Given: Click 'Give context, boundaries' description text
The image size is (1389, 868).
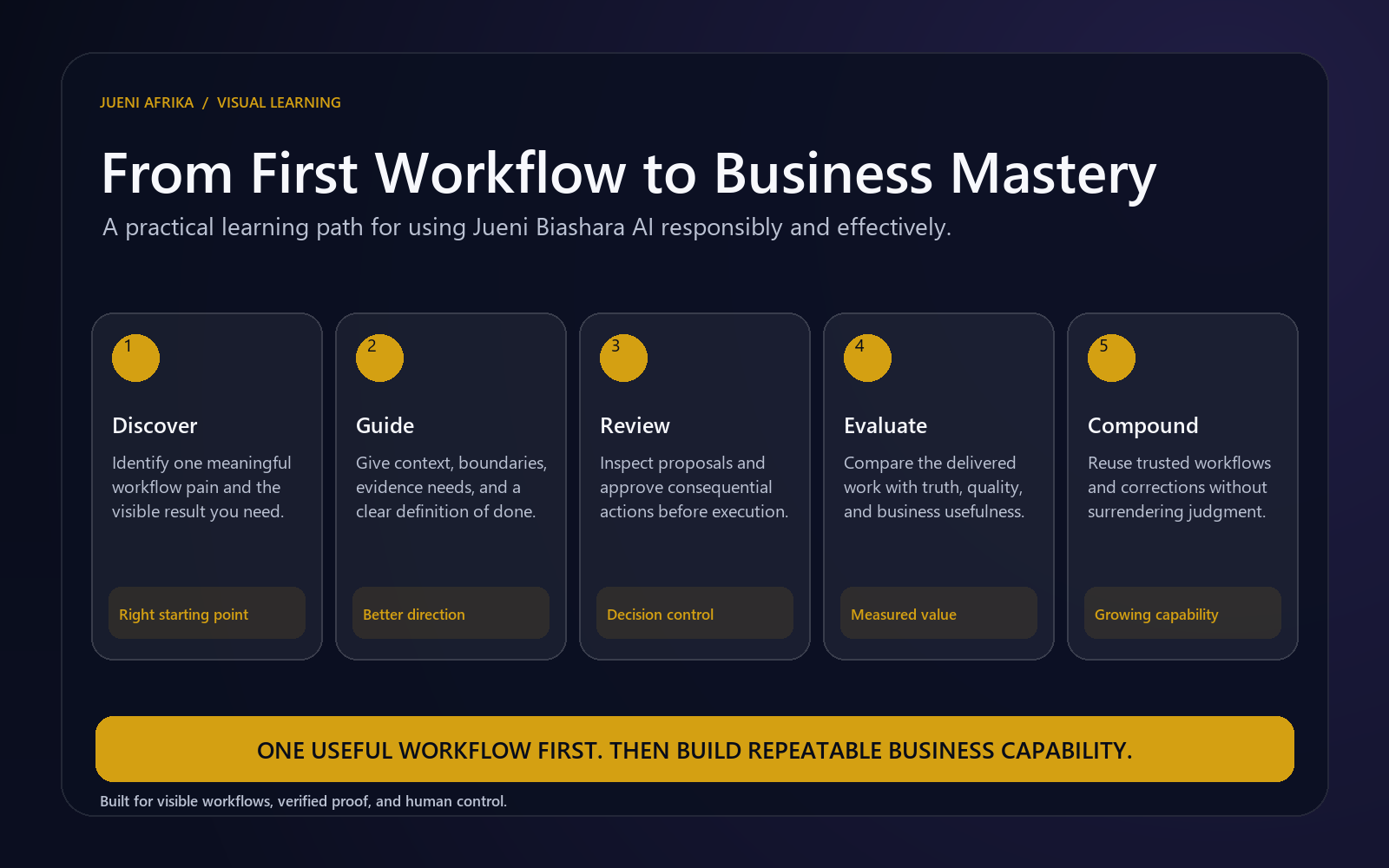Looking at the screenshot, I should coord(451,487).
